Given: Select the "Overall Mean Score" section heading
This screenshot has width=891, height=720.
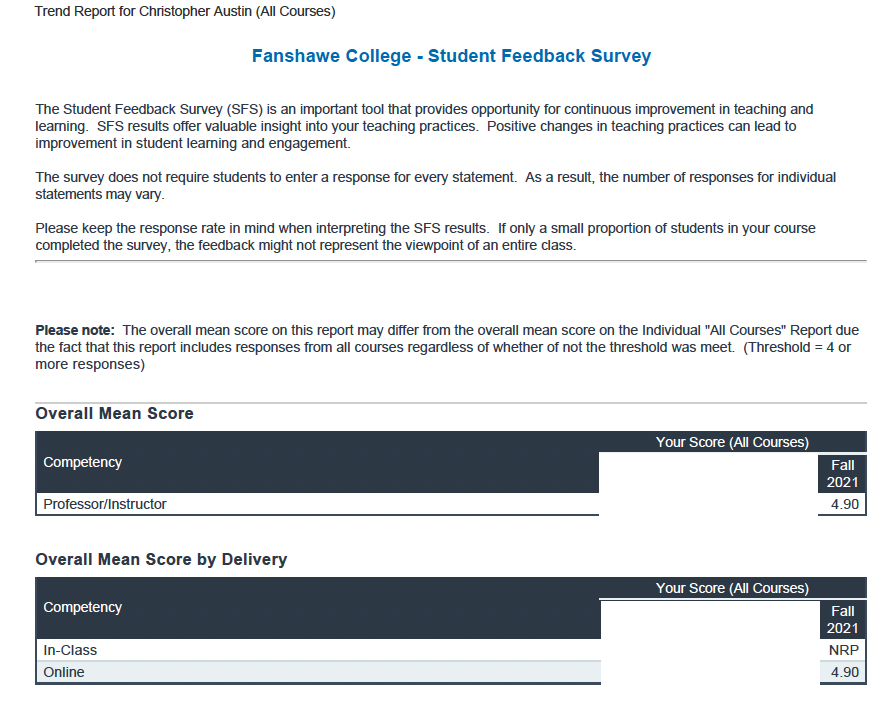Looking at the screenshot, I should coord(114,413).
